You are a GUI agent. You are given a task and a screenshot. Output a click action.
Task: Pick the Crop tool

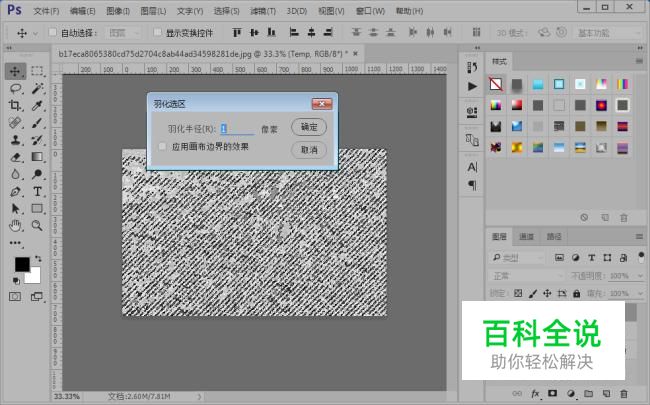coord(15,105)
